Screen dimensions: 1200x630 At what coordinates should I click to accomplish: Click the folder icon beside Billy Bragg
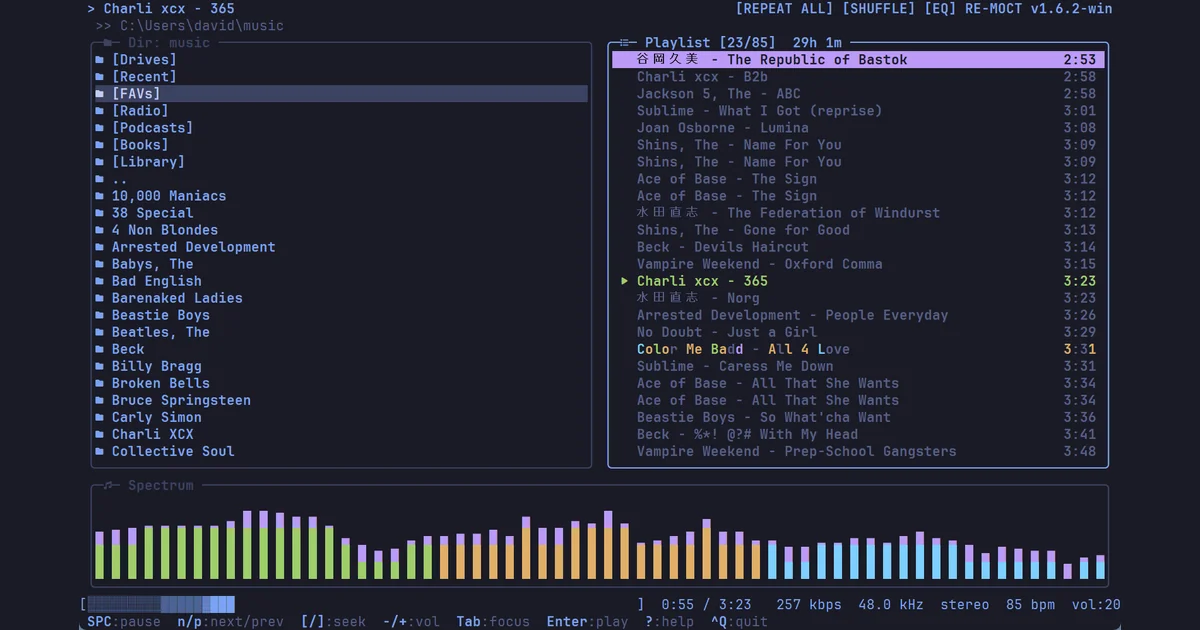coord(99,366)
